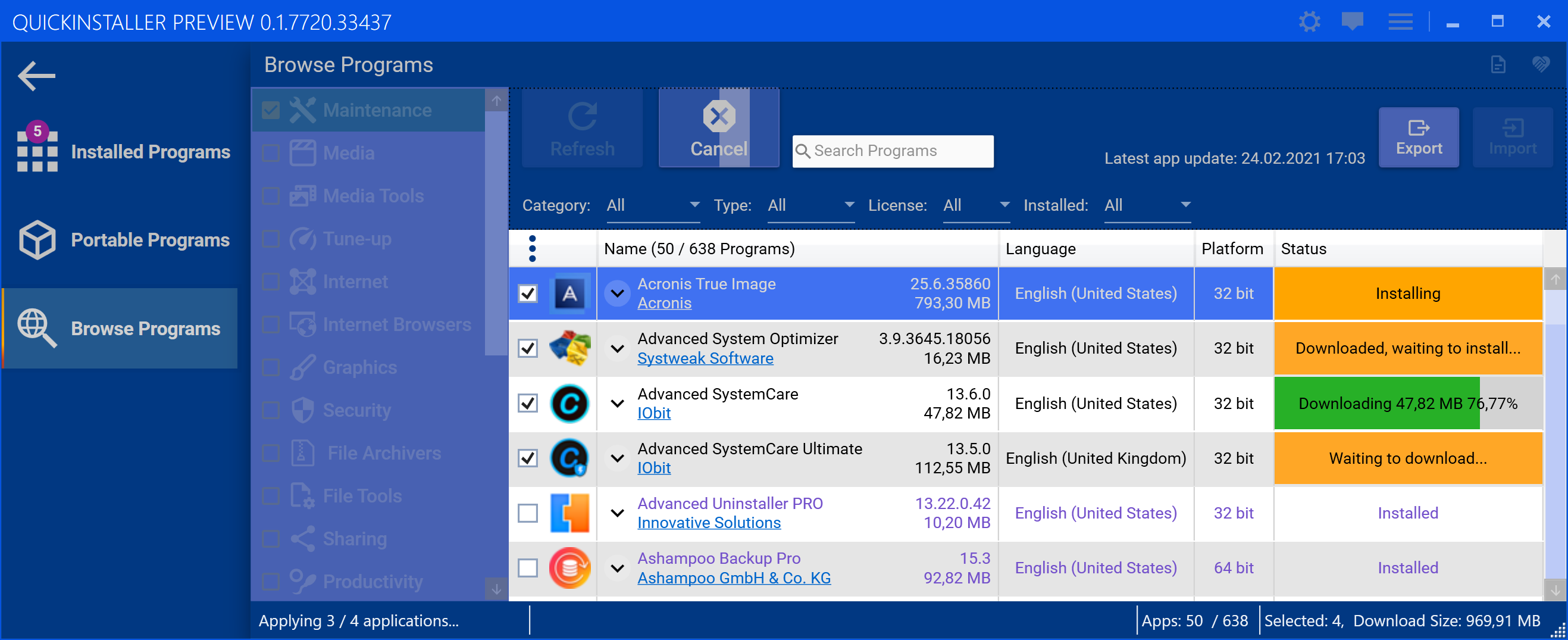Screen dimensions: 1568x640
Task: Click the Downloading 76,77% progress bar
Action: coord(1408,403)
